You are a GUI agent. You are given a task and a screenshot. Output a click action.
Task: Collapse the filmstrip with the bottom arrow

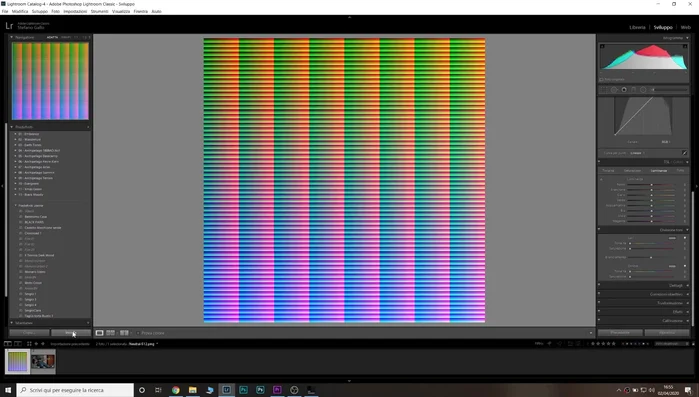click(x=349, y=381)
